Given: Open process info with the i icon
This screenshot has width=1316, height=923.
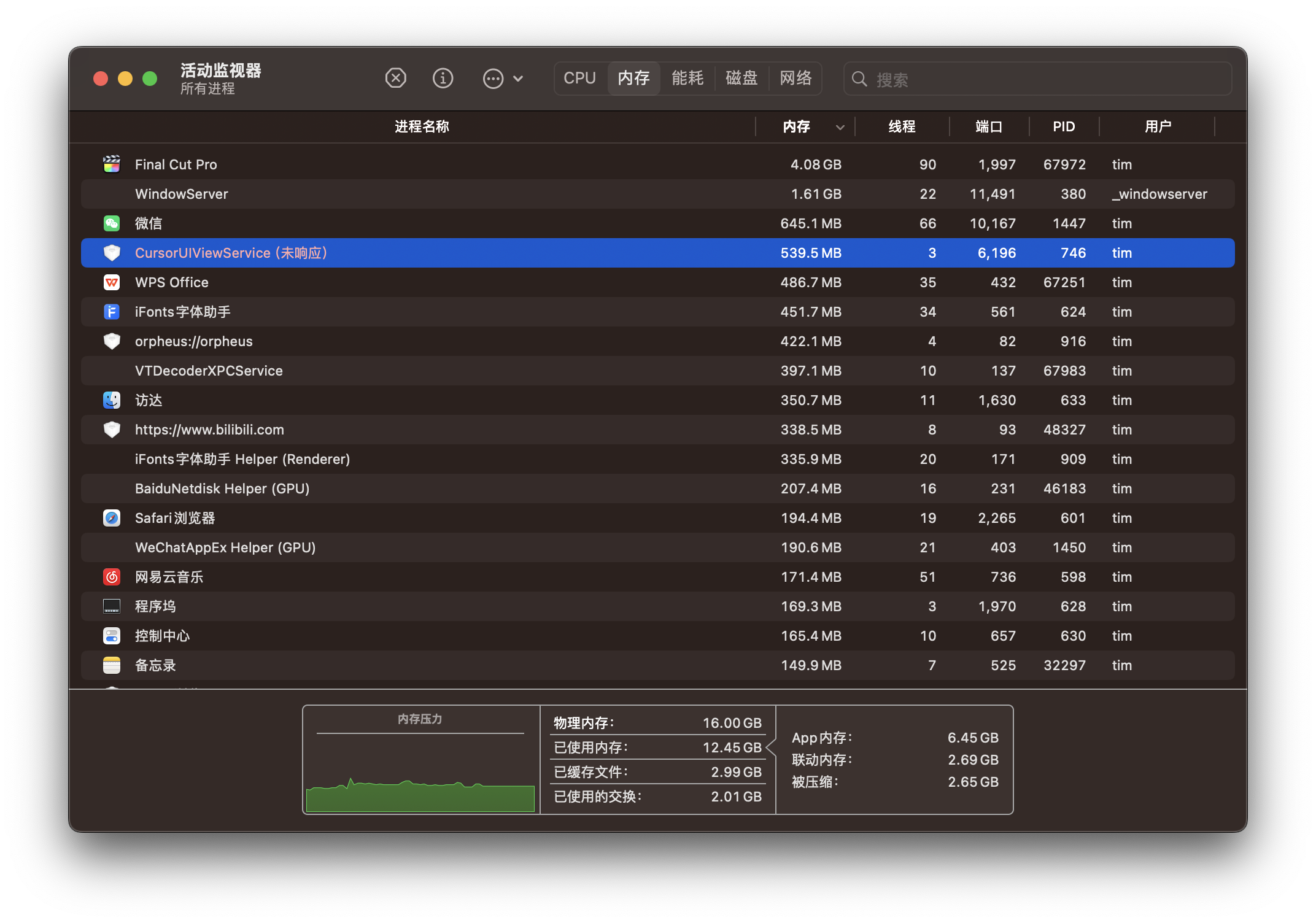Looking at the screenshot, I should pyautogui.click(x=443, y=79).
